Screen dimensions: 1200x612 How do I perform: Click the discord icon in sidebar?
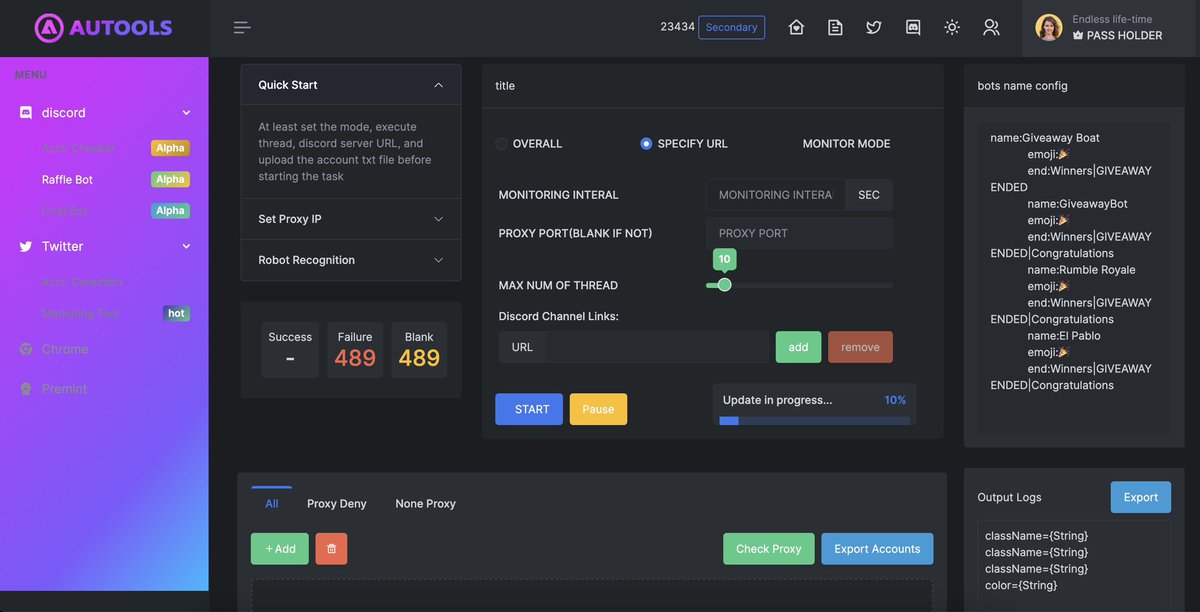click(26, 113)
